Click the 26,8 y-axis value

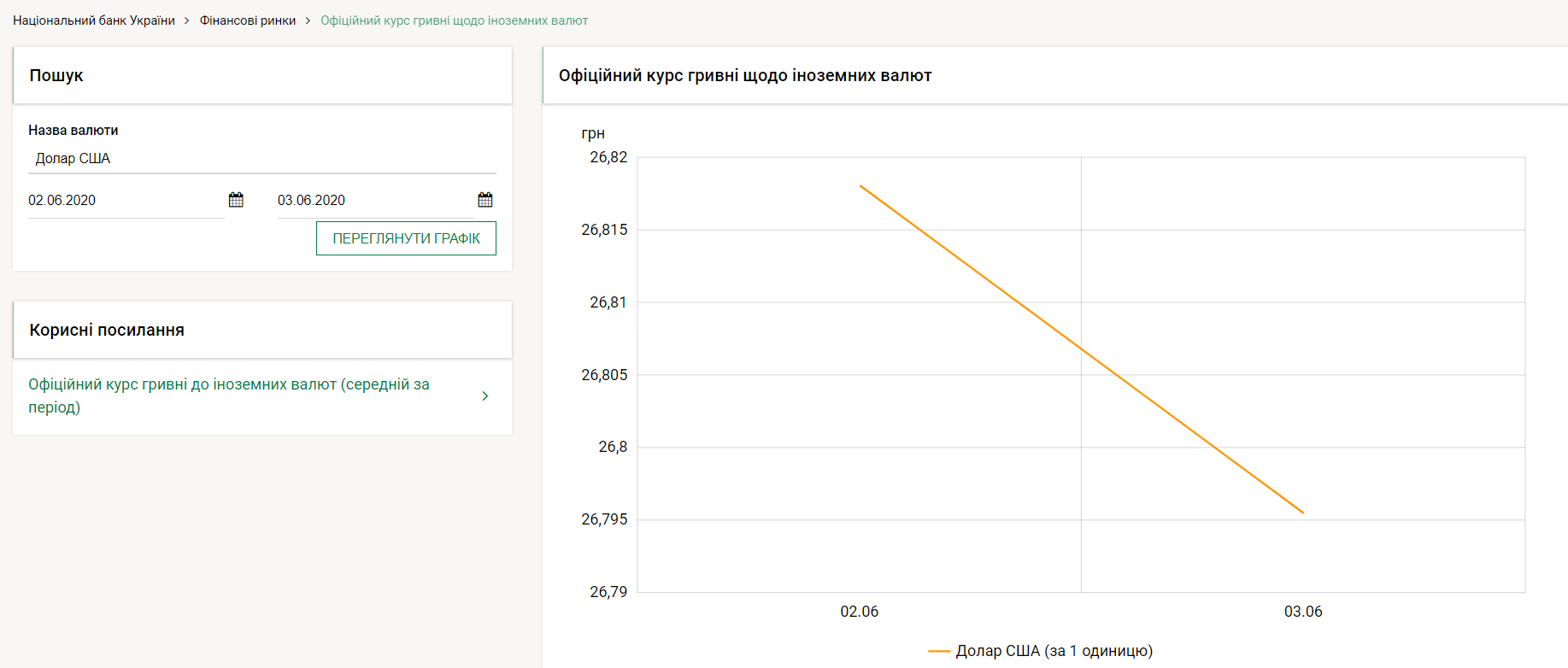pos(613,447)
